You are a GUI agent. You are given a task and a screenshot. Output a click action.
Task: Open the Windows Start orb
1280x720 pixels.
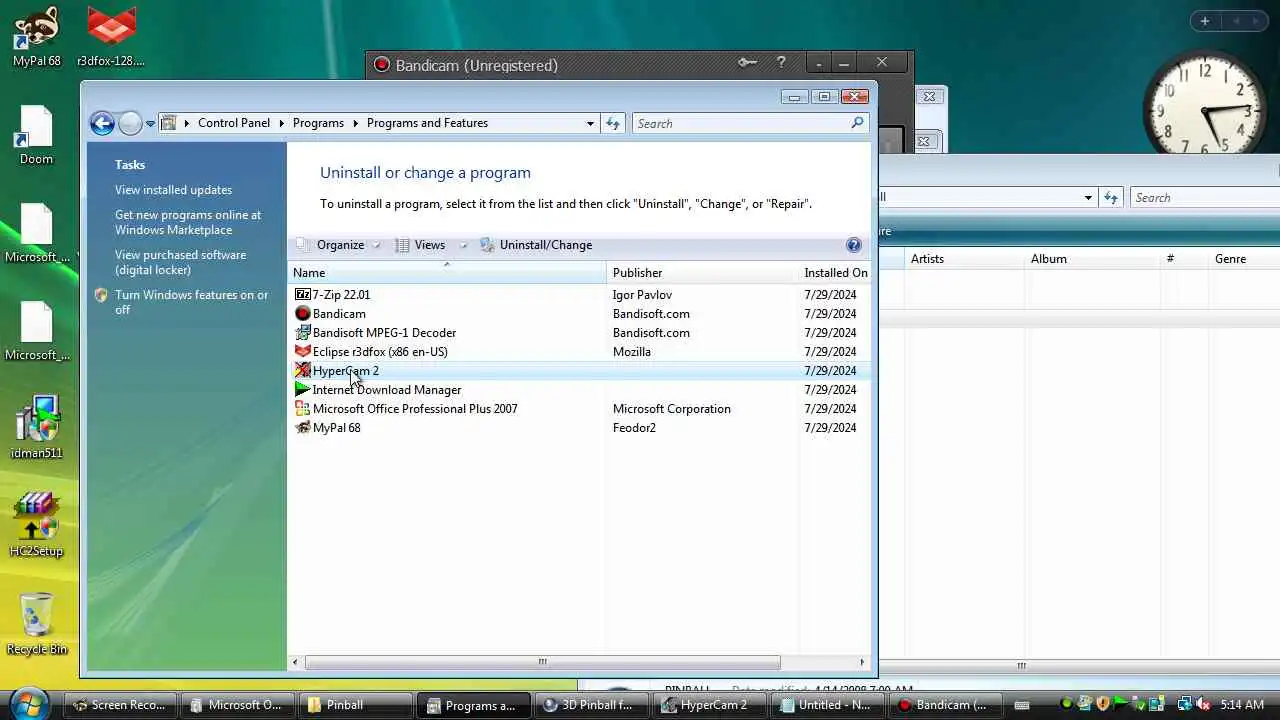point(30,704)
